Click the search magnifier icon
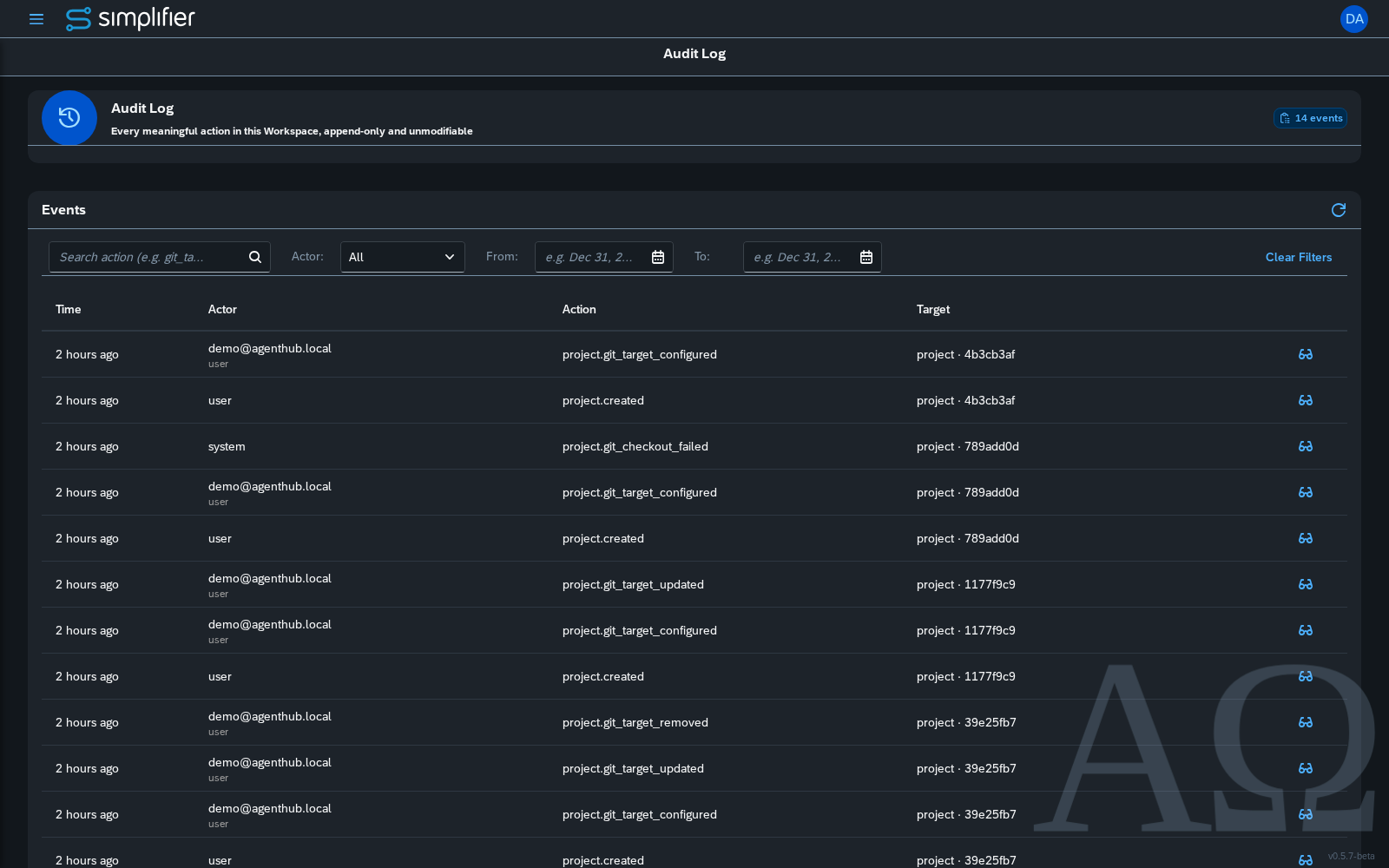The height and width of the screenshot is (868, 1389). pyautogui.click(x=255, y=257)
